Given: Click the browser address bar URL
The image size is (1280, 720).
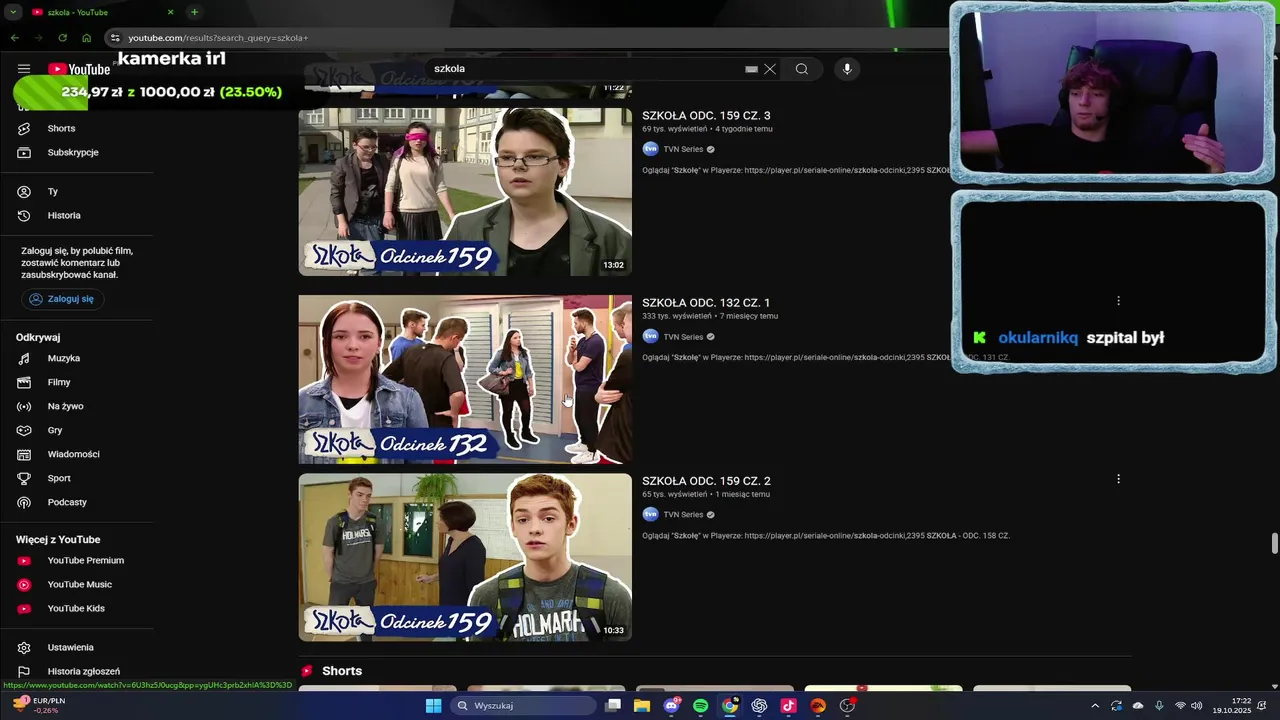Looking at the screenshot, I should coord(218,38).
